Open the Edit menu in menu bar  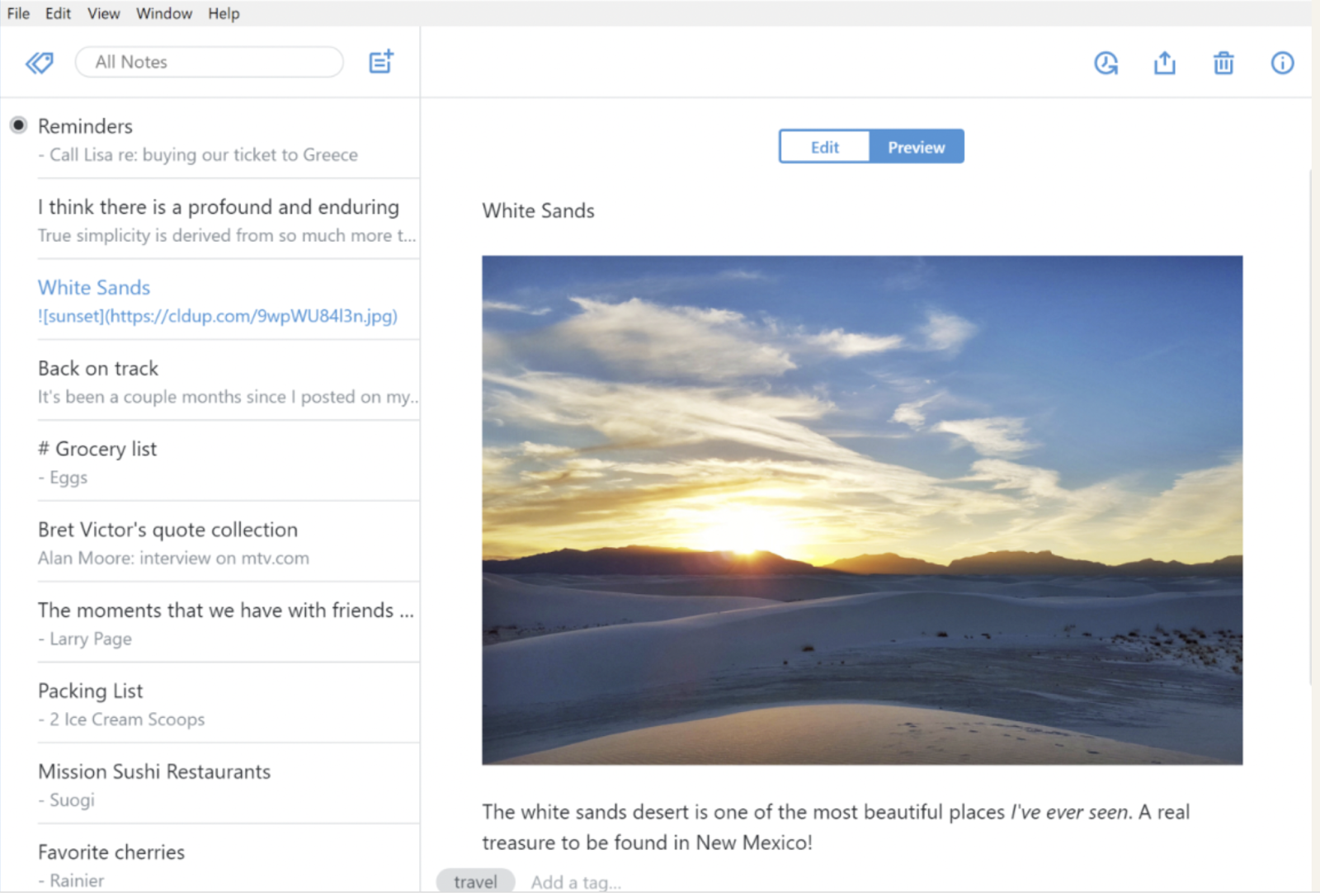point(58,13)
